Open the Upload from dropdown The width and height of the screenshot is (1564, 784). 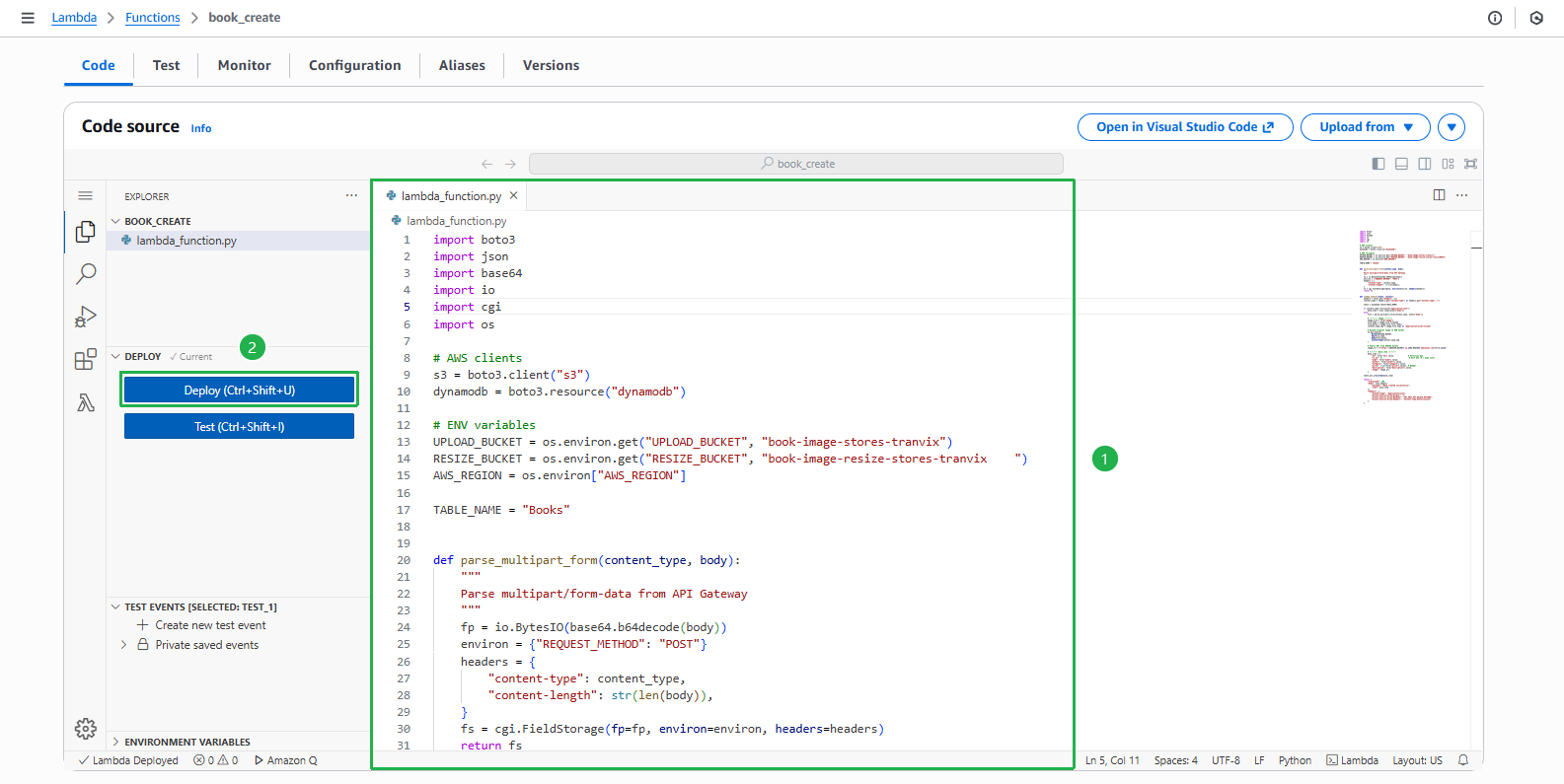click(1365, 127)
